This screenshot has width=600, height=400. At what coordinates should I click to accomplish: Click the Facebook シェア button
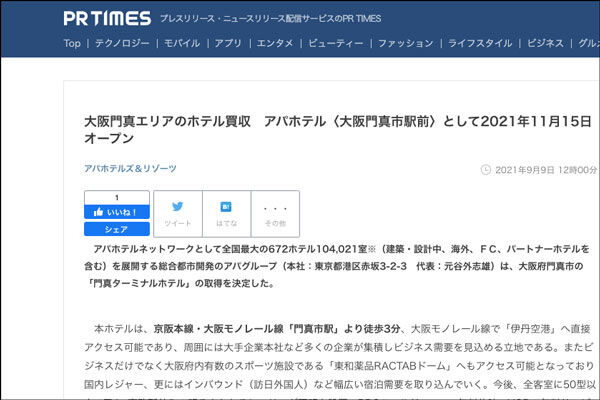117,229
